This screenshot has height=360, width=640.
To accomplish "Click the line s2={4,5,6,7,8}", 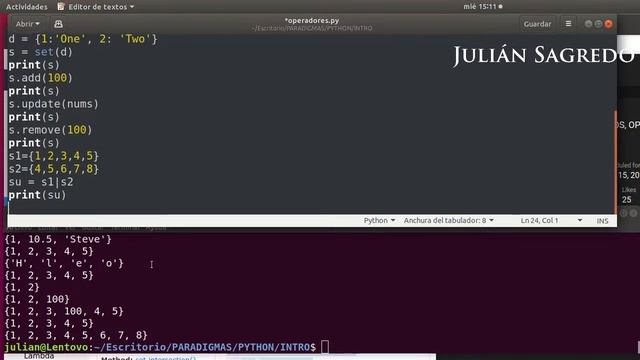I will tap(53, 169).
